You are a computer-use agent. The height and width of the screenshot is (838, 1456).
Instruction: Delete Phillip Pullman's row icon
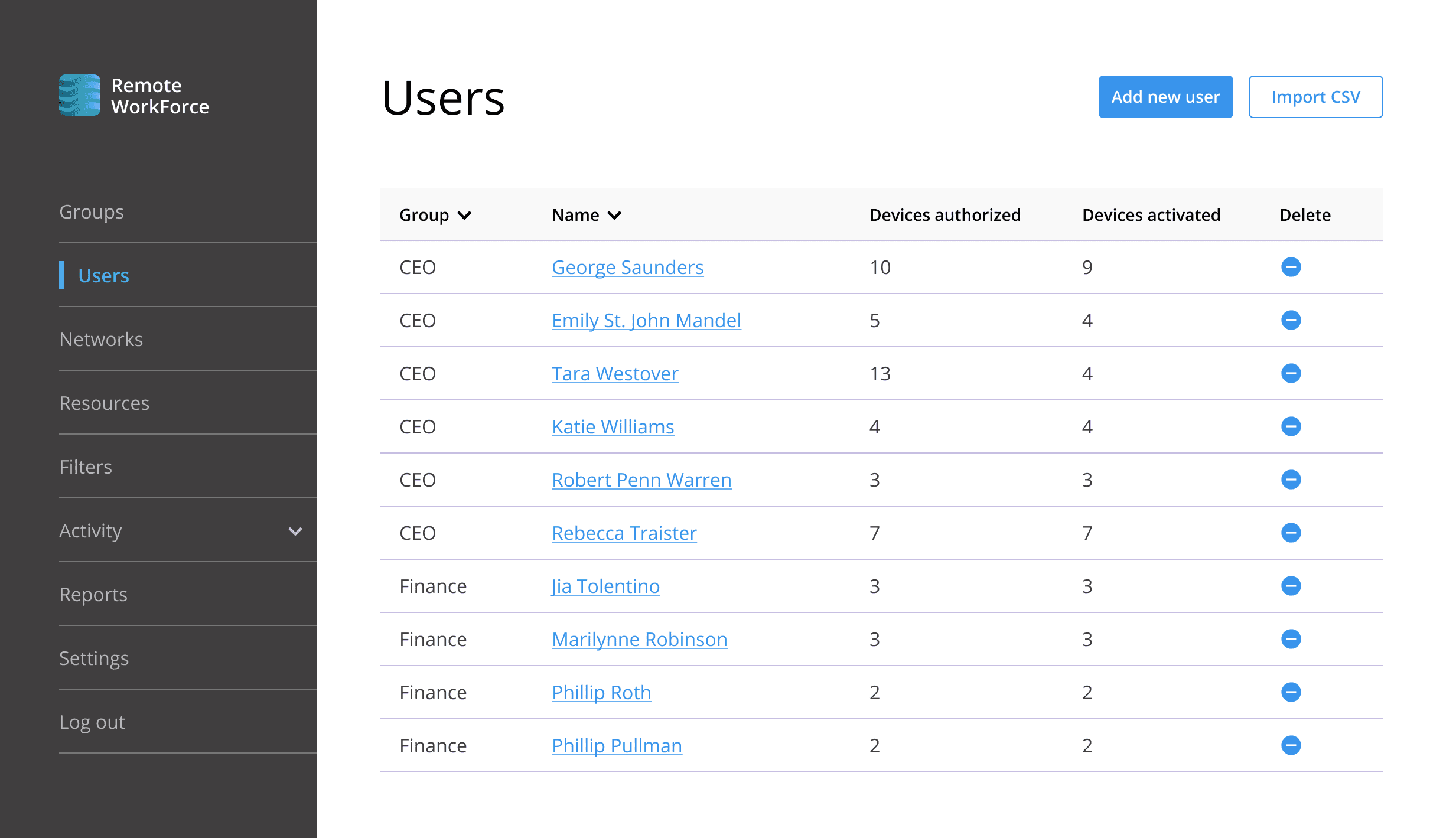pos(1291,745)
